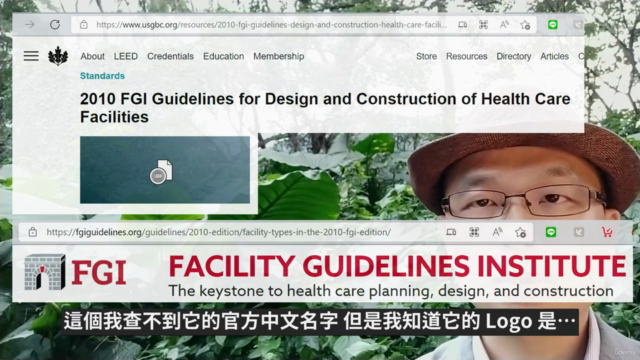Open the Membership menu item
This screenshot has height=360, width=640.
point(278,56)
